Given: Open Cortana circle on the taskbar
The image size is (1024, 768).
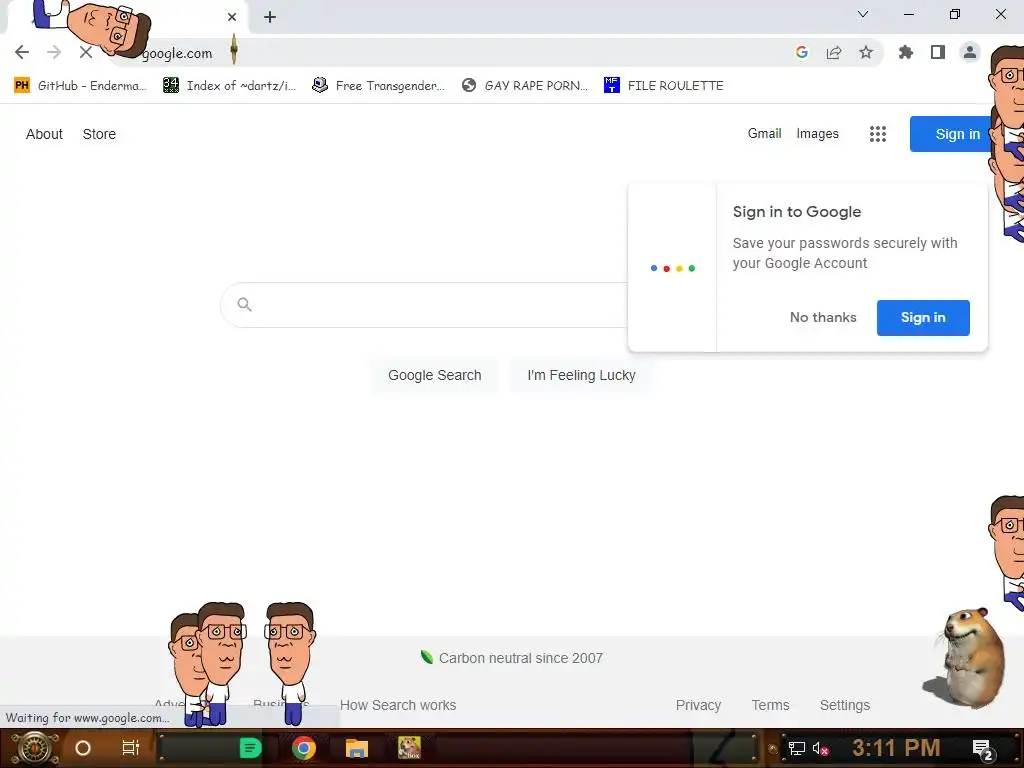Looking at the screenshot, I should click(83, 748).
